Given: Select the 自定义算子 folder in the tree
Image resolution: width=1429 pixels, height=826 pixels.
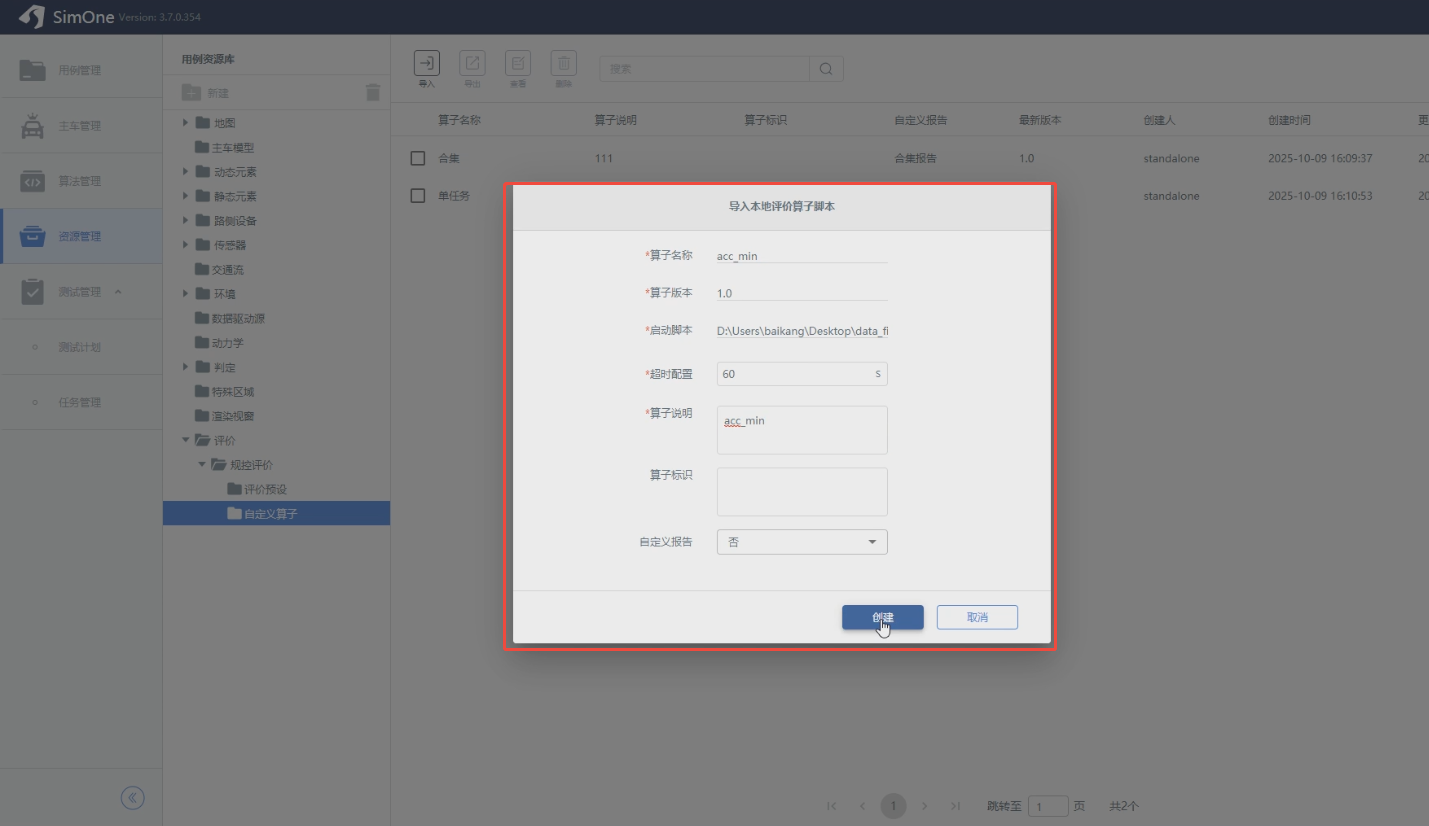Looking at the screenshot, I should (x=276, y=514).
